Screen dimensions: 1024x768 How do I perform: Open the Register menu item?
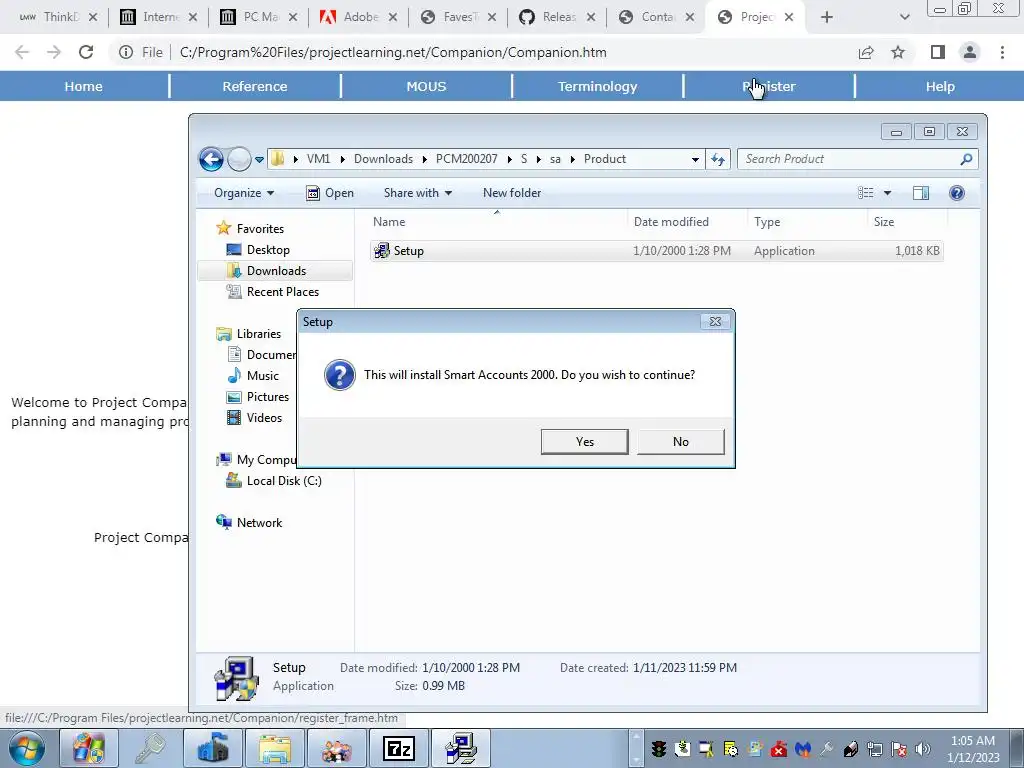769,86
